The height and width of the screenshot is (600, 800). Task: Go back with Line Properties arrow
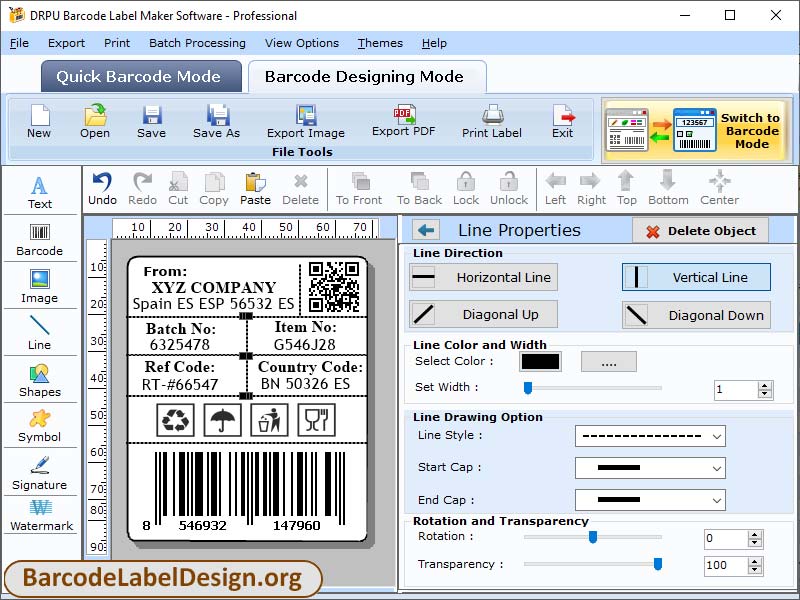point(426,230)
